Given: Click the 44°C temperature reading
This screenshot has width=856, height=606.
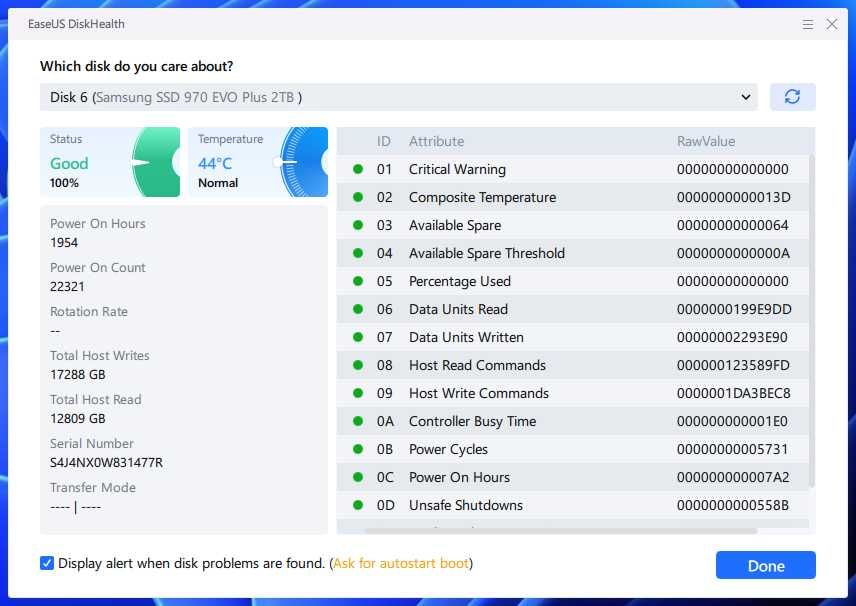Looking at the screenshot, I should pos(215,163).
